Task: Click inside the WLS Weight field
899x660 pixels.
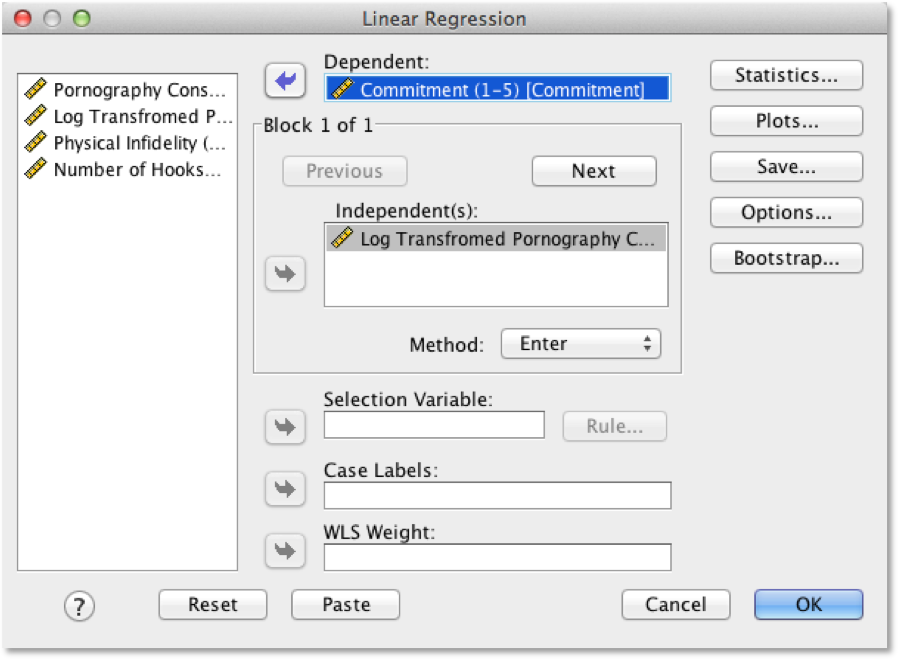Action: pyautogui.click(x=497, y=557)
